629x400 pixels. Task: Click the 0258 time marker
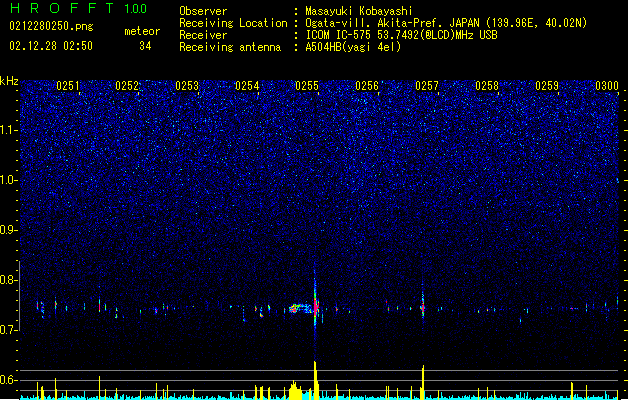[487, 86]
